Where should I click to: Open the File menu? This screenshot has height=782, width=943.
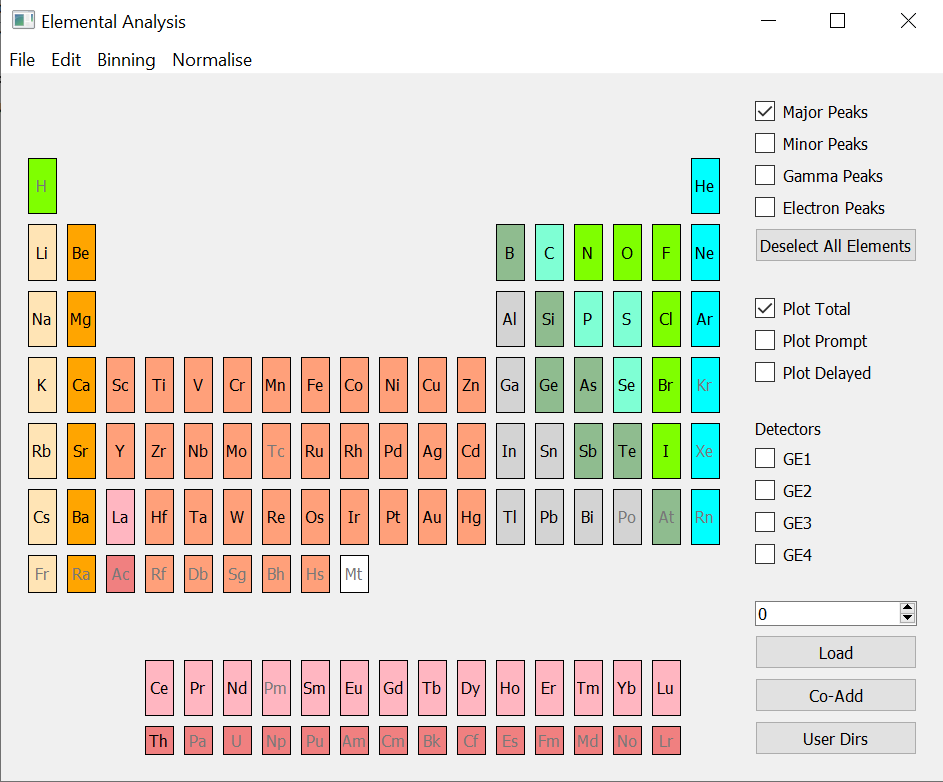tap(22, 60)
